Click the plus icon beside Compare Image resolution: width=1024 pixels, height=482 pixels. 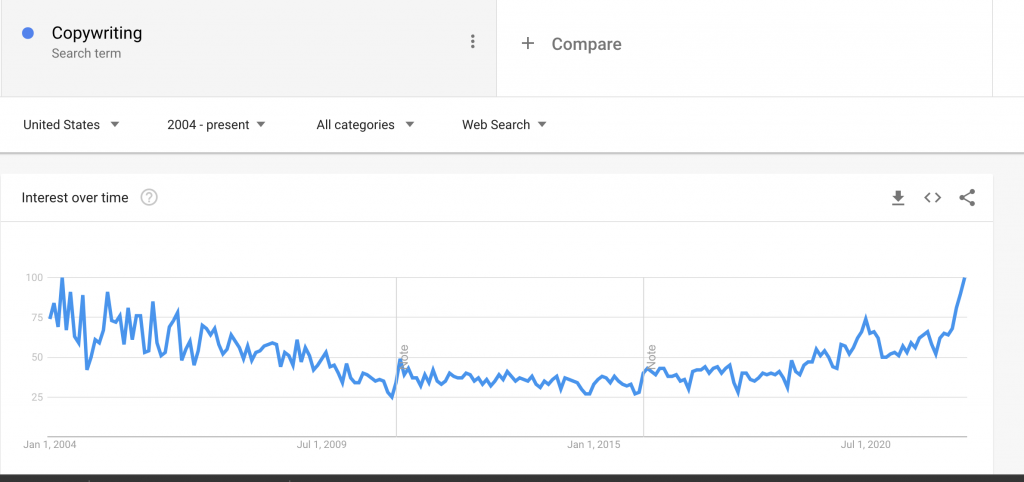pyautogui.click(x=528, y=44)
